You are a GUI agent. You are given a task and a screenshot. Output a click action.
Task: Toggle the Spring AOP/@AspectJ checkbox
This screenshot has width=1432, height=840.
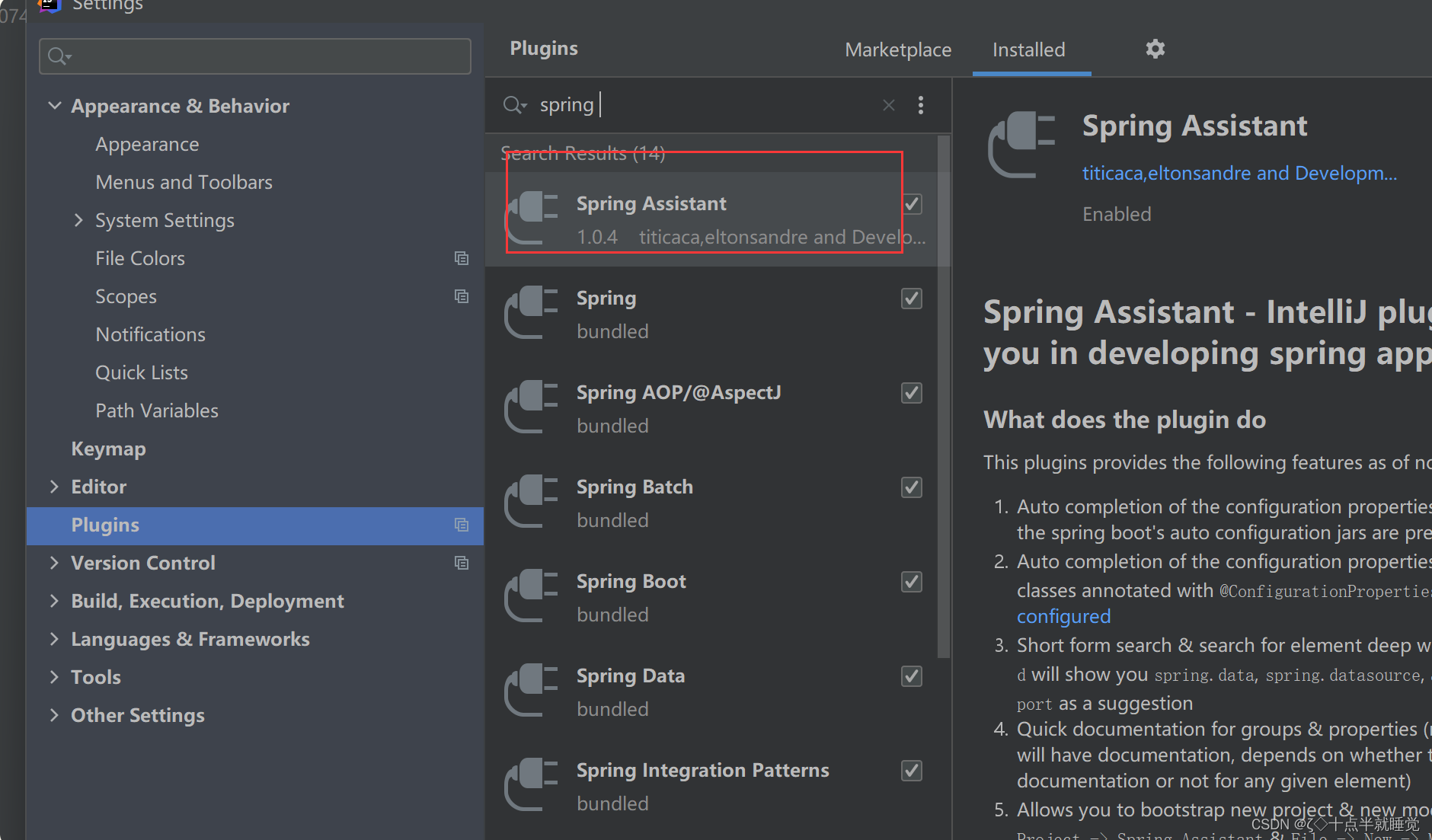pyautogui.click(x=912, y=393)
